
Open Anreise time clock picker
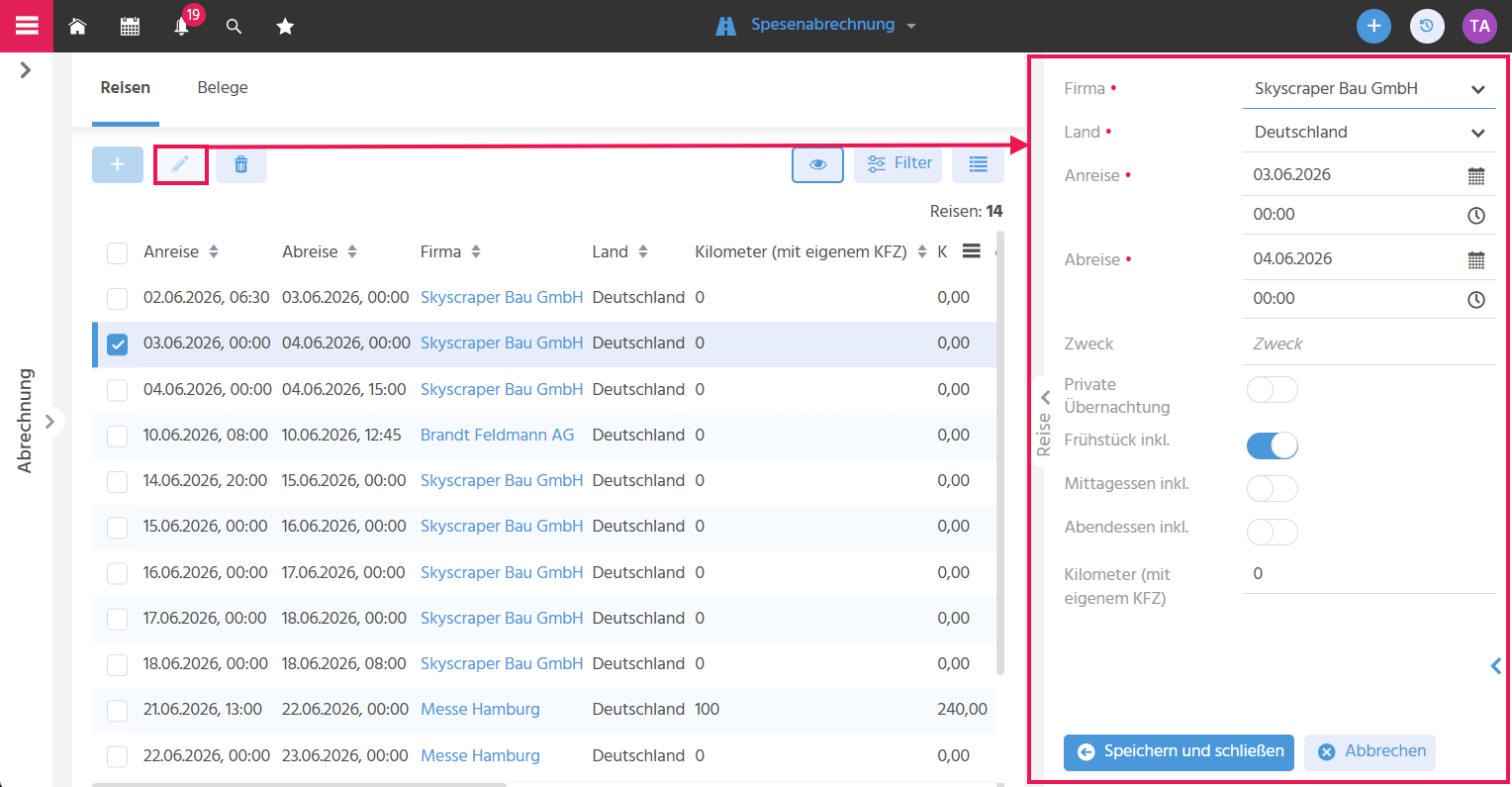point(1476,215)
